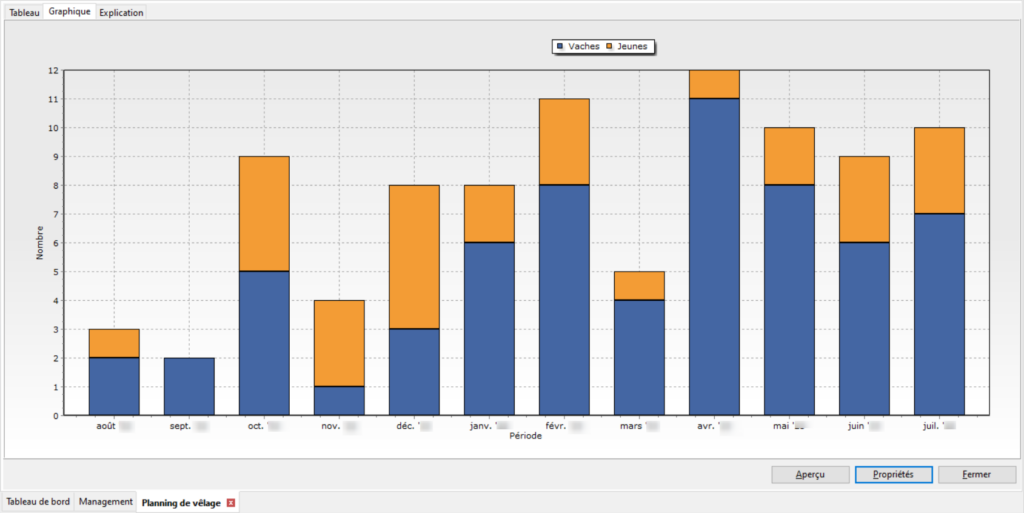Screen dimensions: 1024x513
Task: Select the Planning de vêlage tab
Action: [183, 502]
